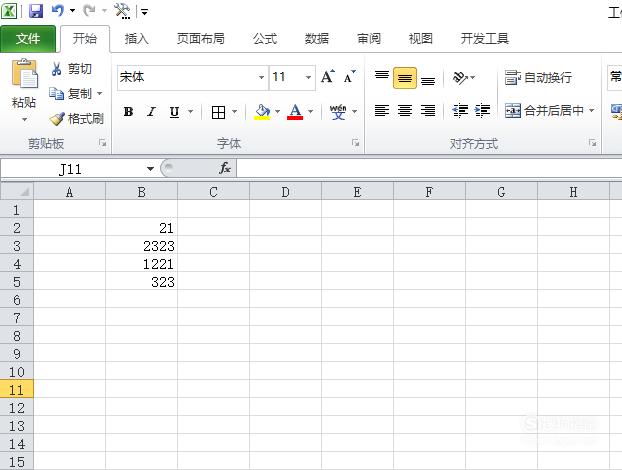Click the Save icon in quick access toolbar

[x=36, y=11]
